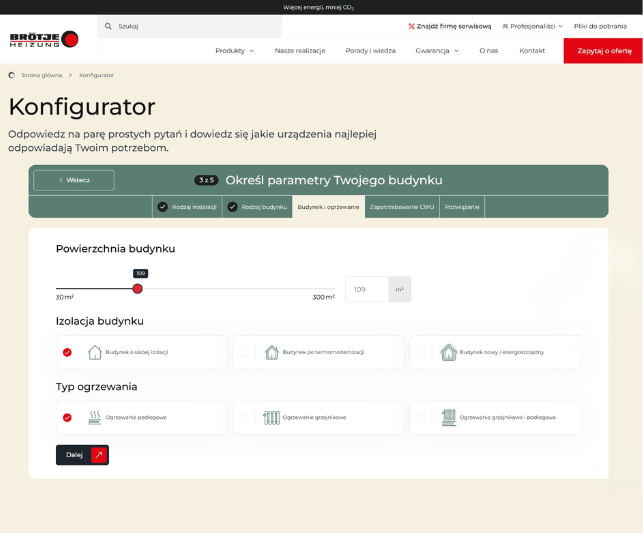Image resolution: width=643 pixels, height=533 pixels.
Task: Click the underfloor heating icon
Action: coord(95,417)
